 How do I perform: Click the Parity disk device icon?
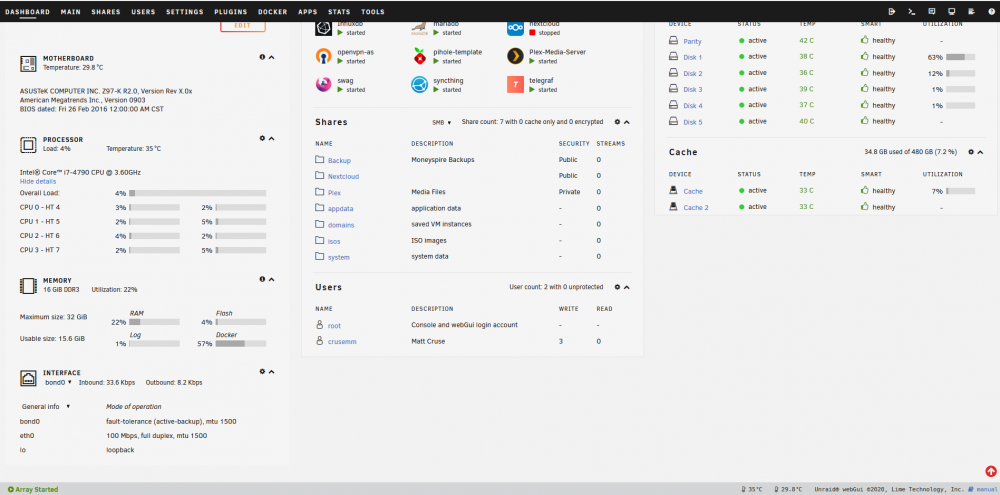(x=673, y=40)
